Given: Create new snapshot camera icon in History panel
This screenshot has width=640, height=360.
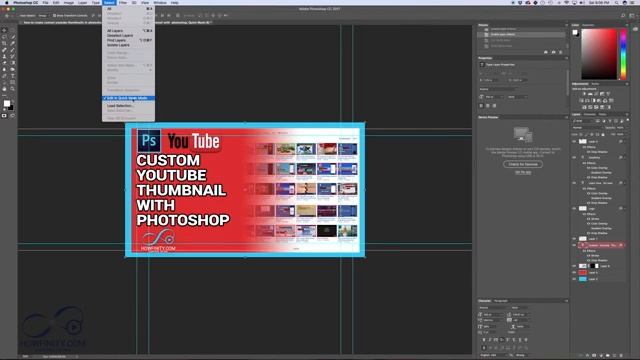Looking at the screenshot, I should pyautogui.click(x=553, y=52).
